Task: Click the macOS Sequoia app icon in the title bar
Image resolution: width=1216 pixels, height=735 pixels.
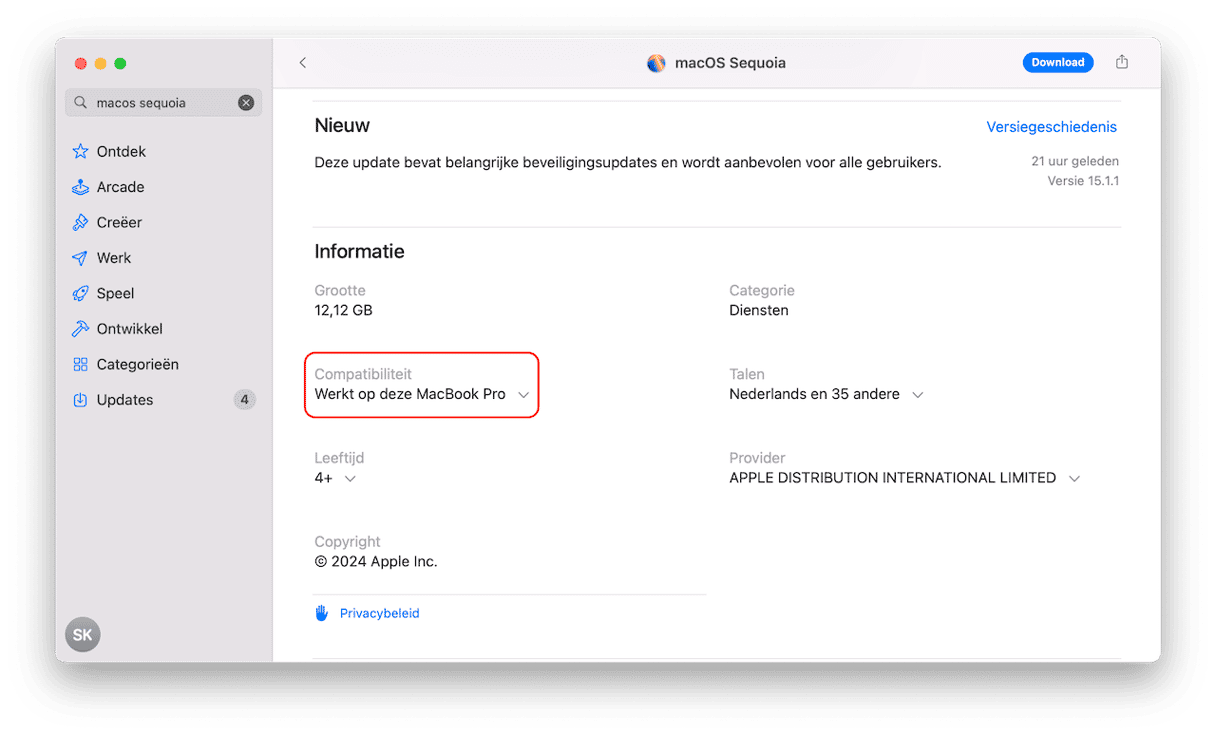Action: click(656, 63)
